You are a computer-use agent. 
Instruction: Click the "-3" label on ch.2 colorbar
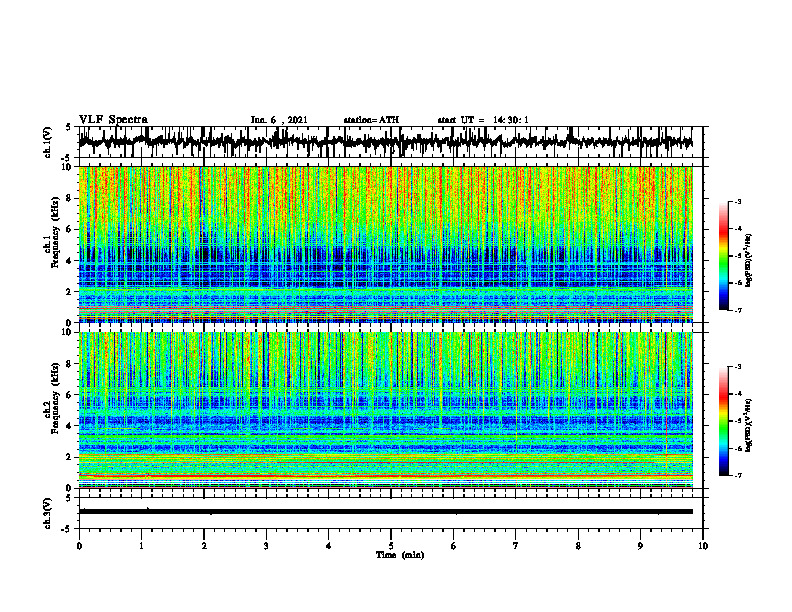[738, 367]
